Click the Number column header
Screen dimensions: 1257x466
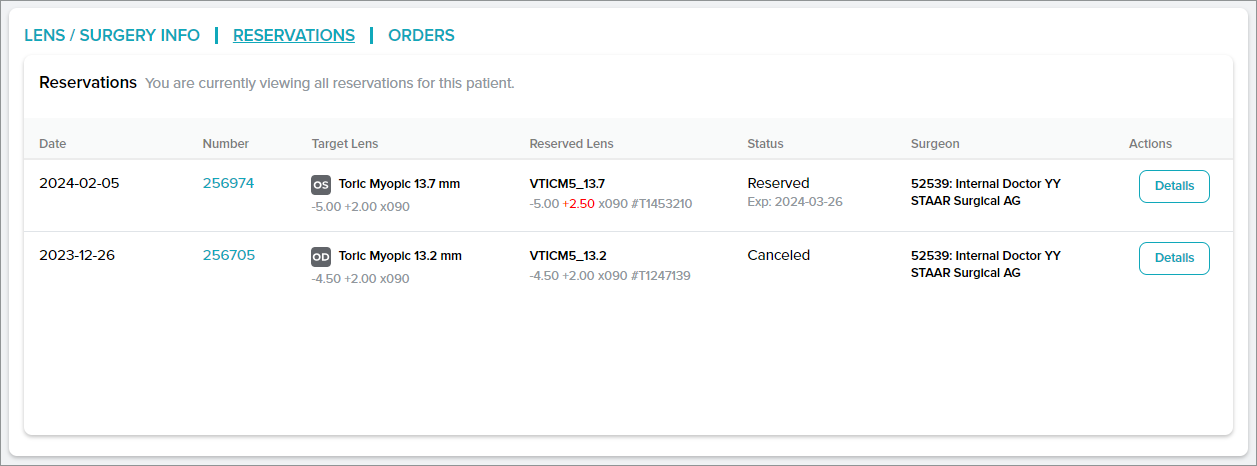click(225, 144)
